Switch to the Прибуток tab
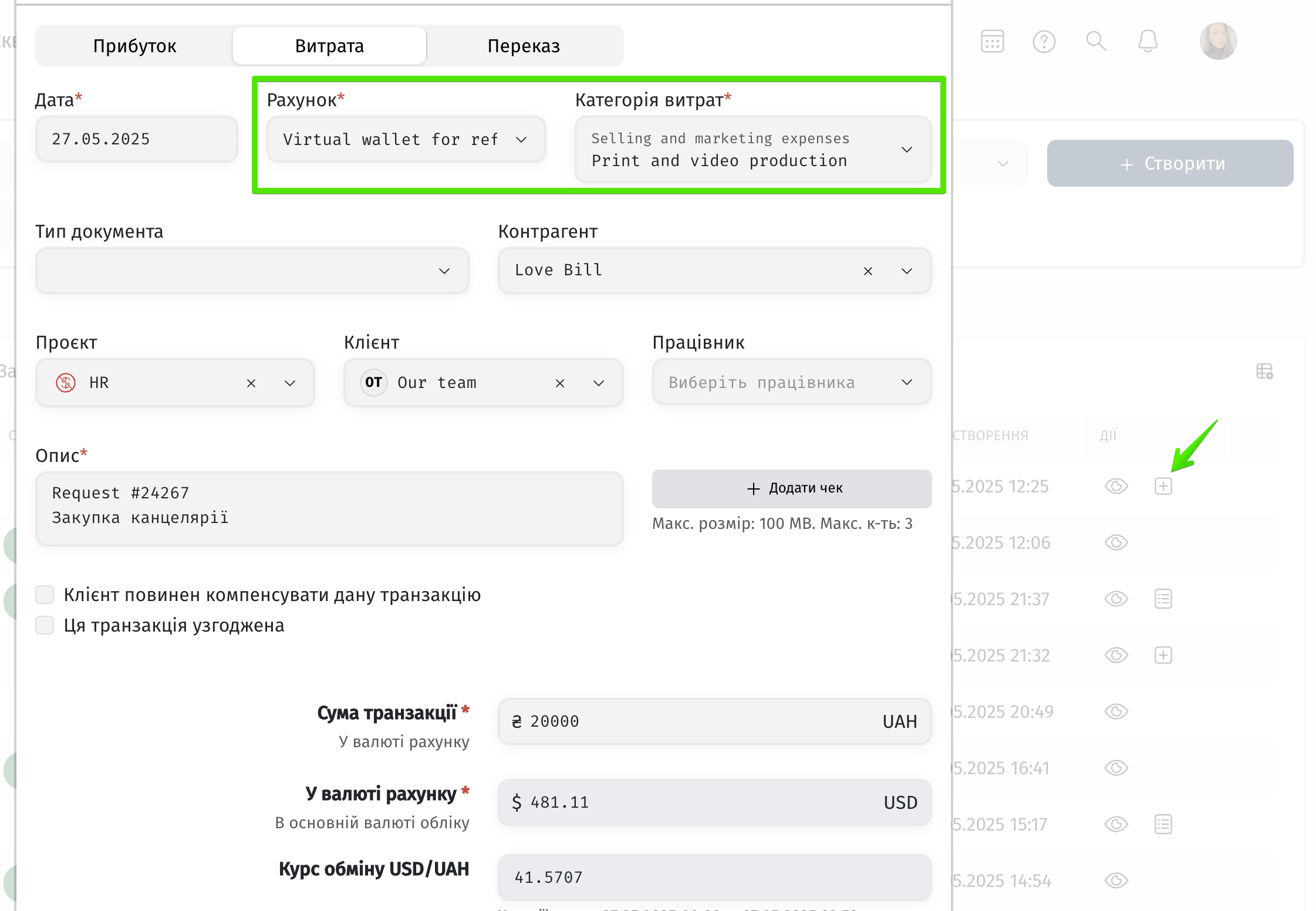Image resolution: width=1316 pixels, height=911 pixels. (134, 46)
